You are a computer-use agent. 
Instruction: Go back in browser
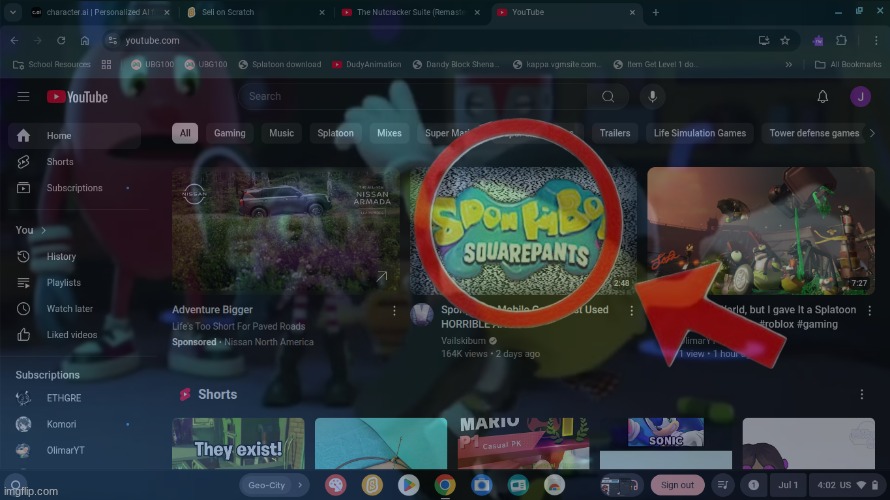tap(14, 40)
